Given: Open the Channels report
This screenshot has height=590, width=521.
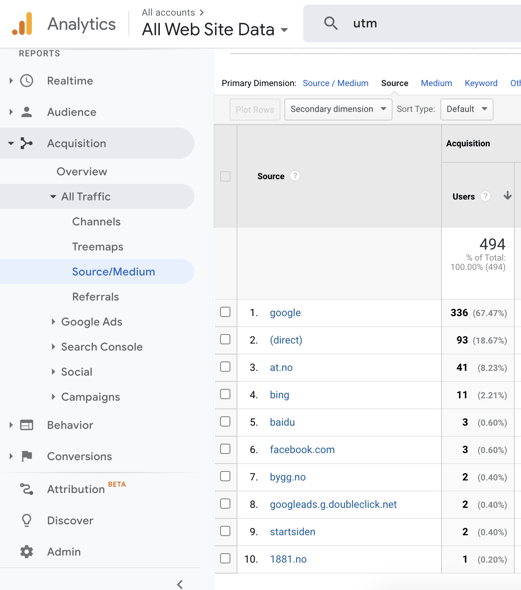Looking at the screenshot, I should [x=96, y=221].
